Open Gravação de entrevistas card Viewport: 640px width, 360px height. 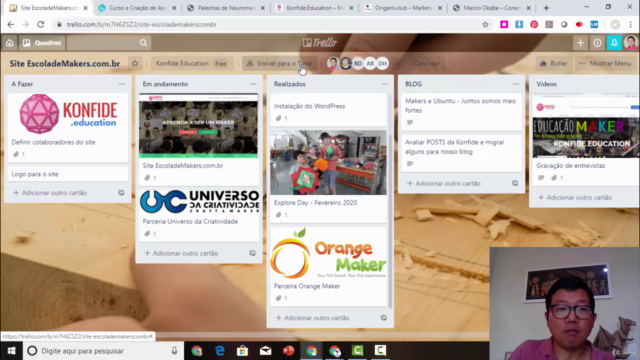coord(586,139)
